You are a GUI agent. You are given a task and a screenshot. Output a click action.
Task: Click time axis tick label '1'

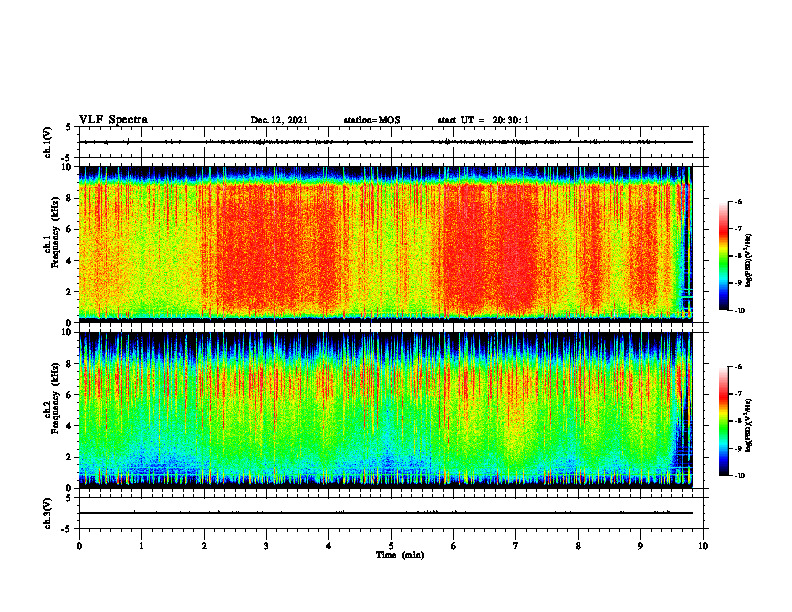point(141,546)
